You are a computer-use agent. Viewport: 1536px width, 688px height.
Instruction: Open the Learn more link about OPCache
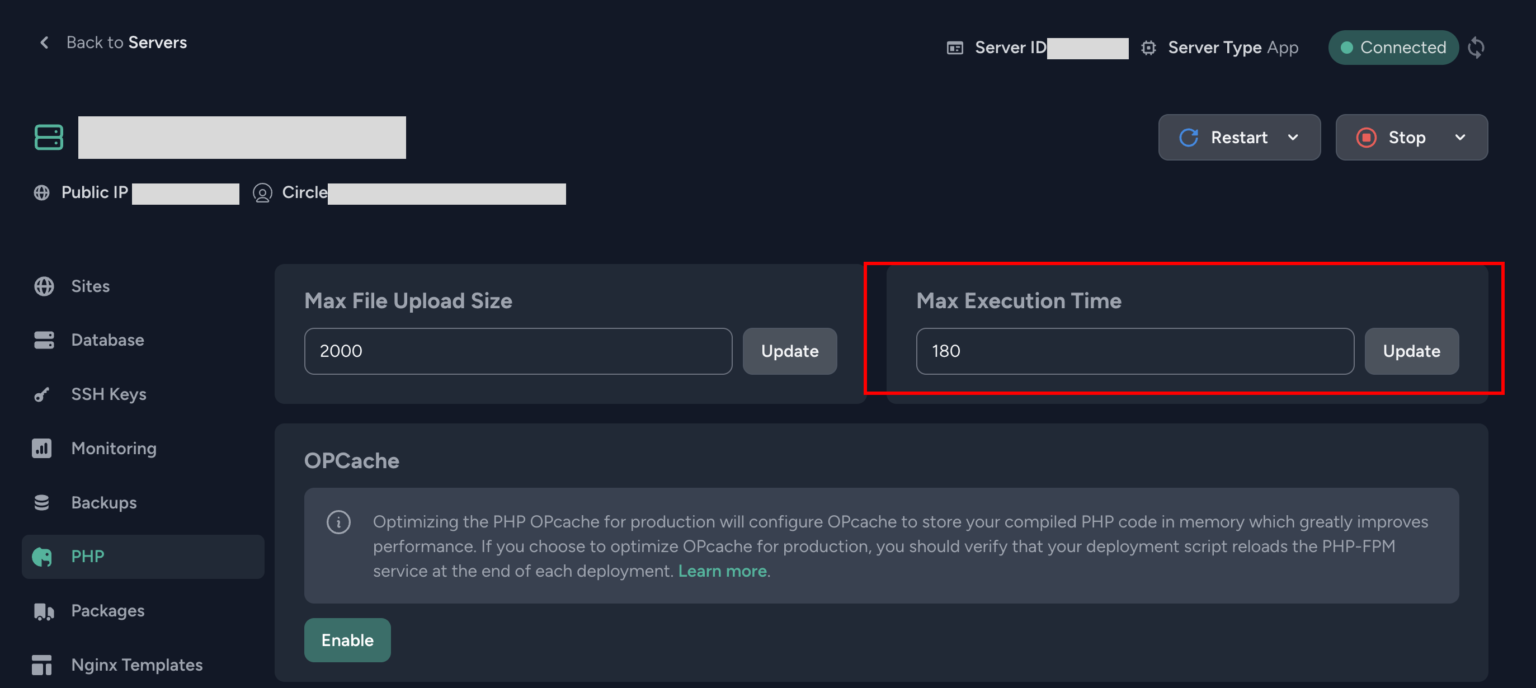pos(722,570)
